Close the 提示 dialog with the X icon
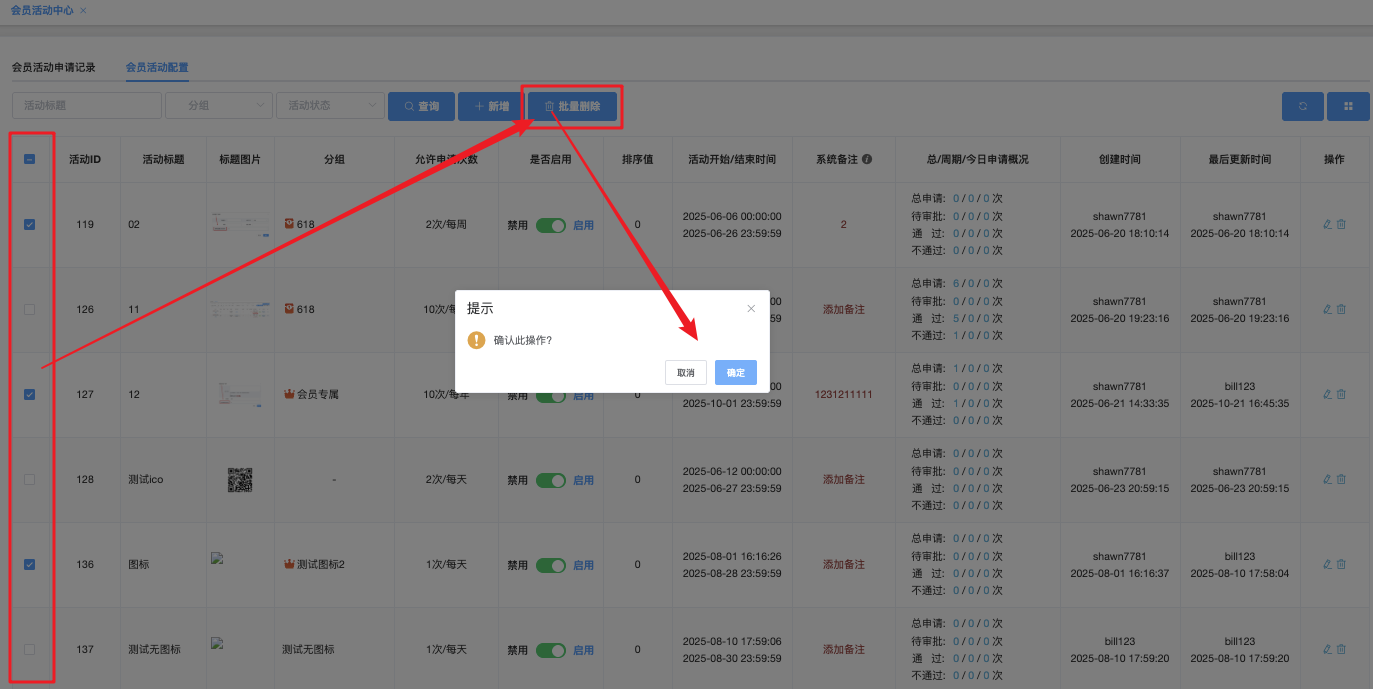1373x689 pixels. pos(751,309)
